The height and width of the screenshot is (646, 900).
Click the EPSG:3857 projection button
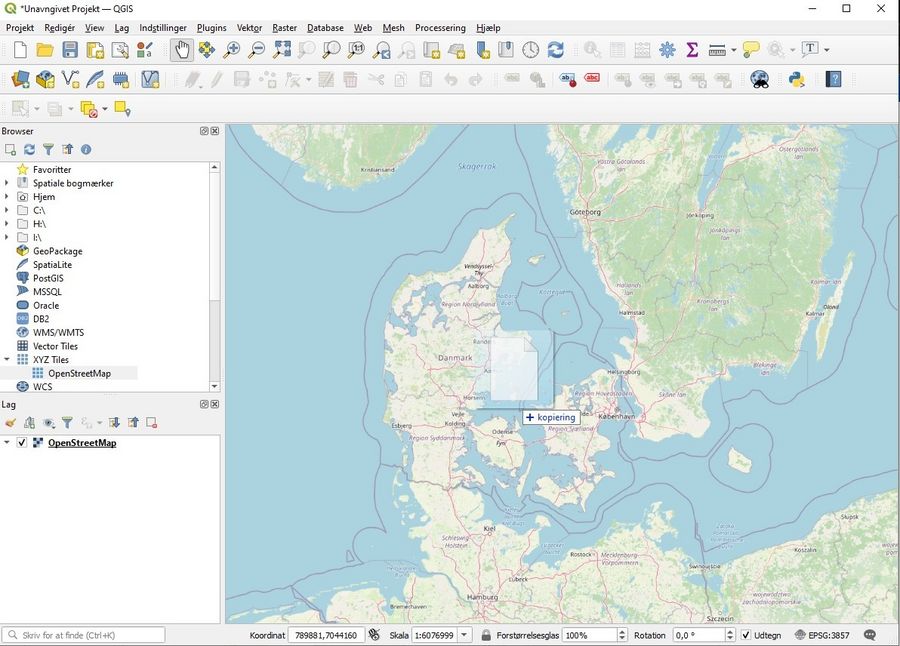823,635
